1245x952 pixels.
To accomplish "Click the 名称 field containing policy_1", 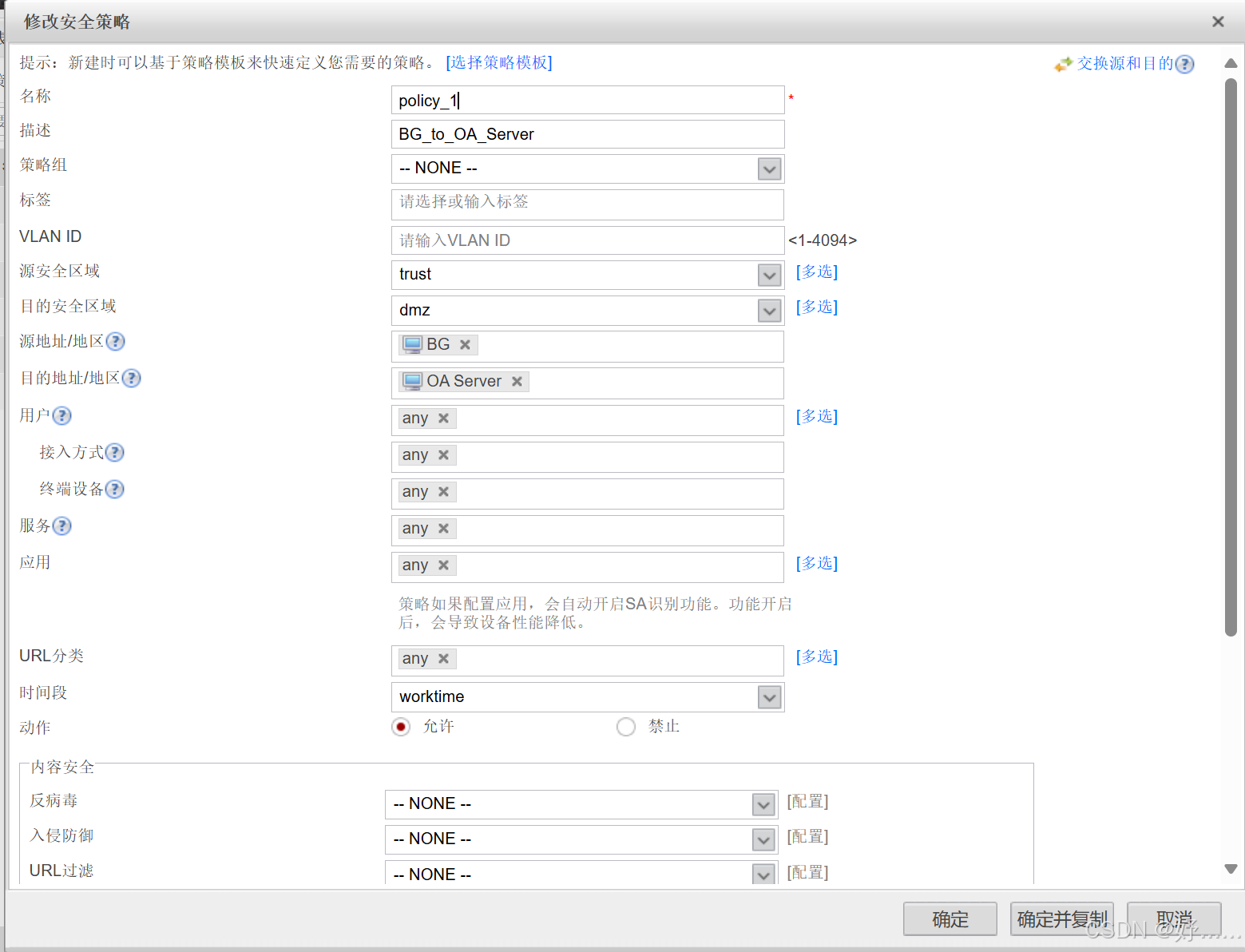I will click(x=588, y=101).
